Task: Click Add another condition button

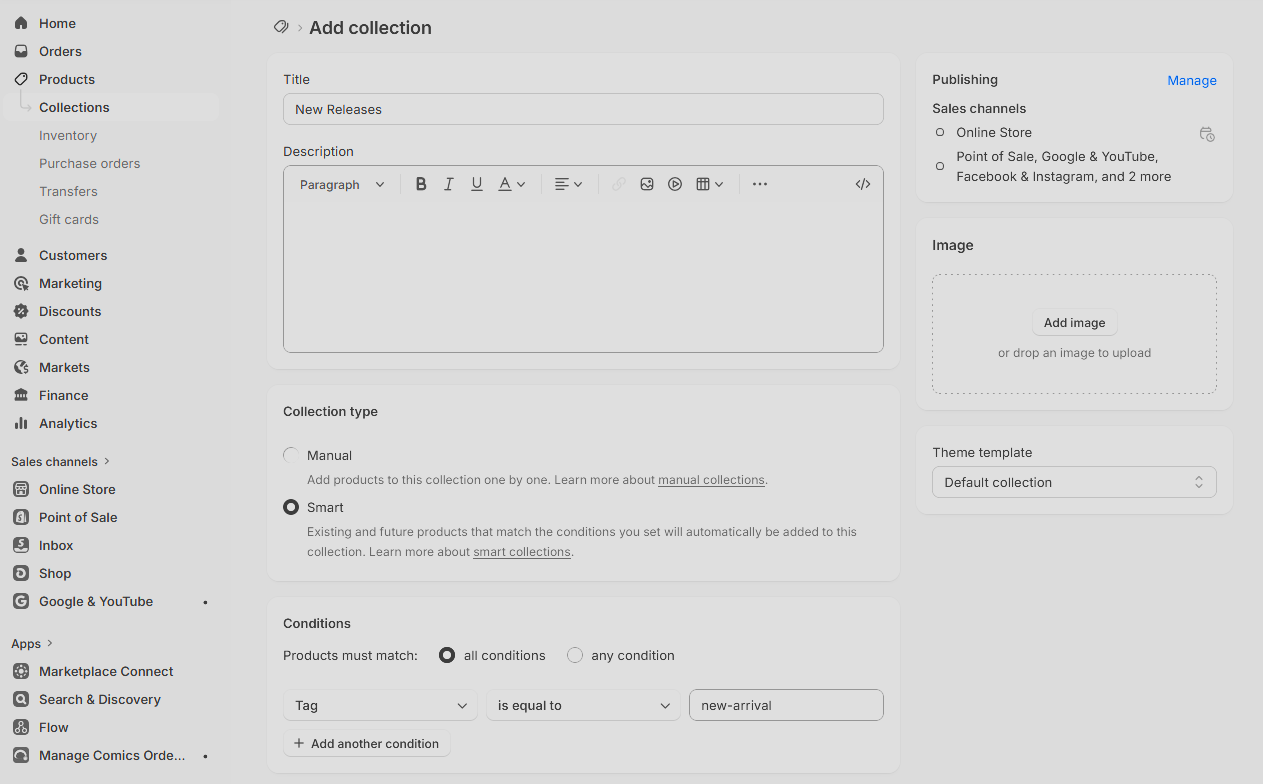Action: tap(367, 743)
